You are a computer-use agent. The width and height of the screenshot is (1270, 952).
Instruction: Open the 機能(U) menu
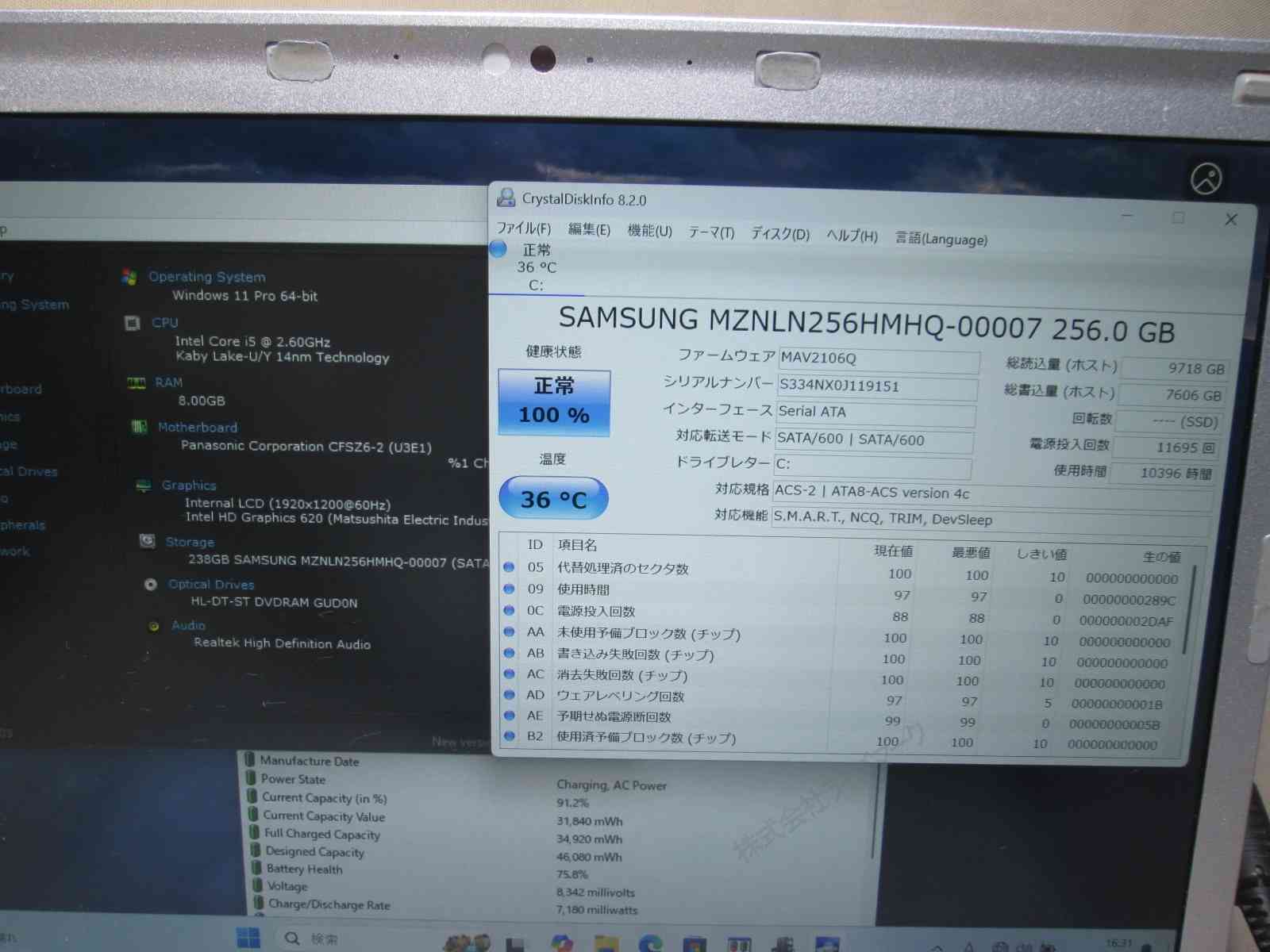coord(649,231)
